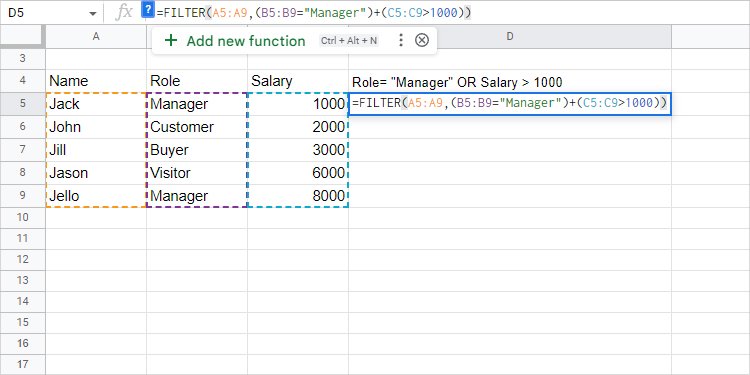Select the salary cell showing 8000
This screenshot has height=375, width=750.
[x=298, y=196]
